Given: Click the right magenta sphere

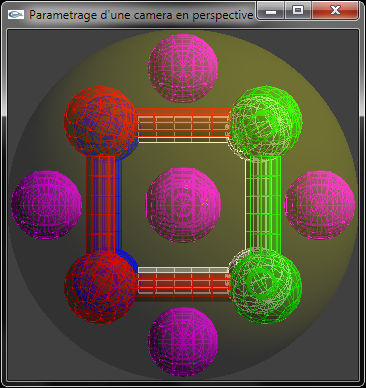Looking at the screenshot, I should tap(319, 205).
